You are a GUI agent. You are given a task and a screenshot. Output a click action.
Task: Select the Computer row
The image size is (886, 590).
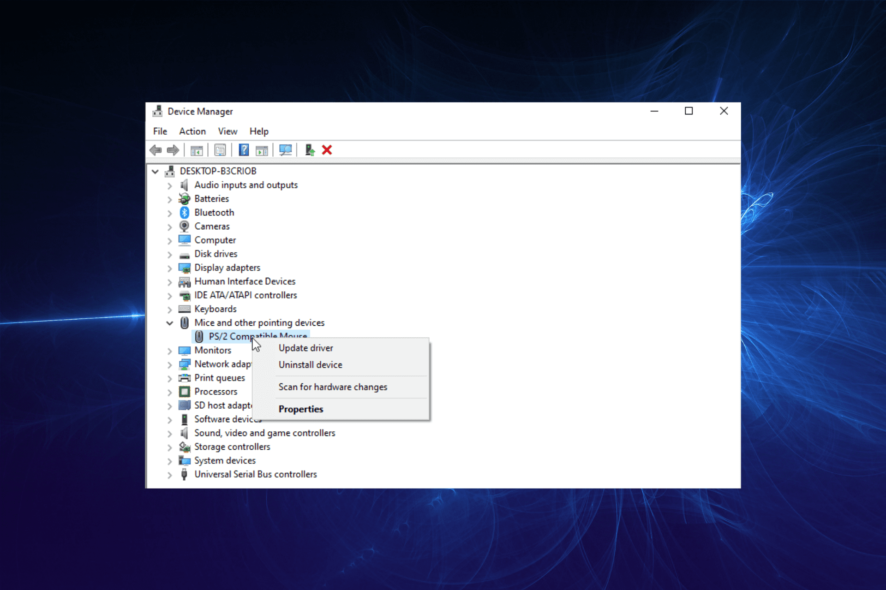click(x=215, y=240)
